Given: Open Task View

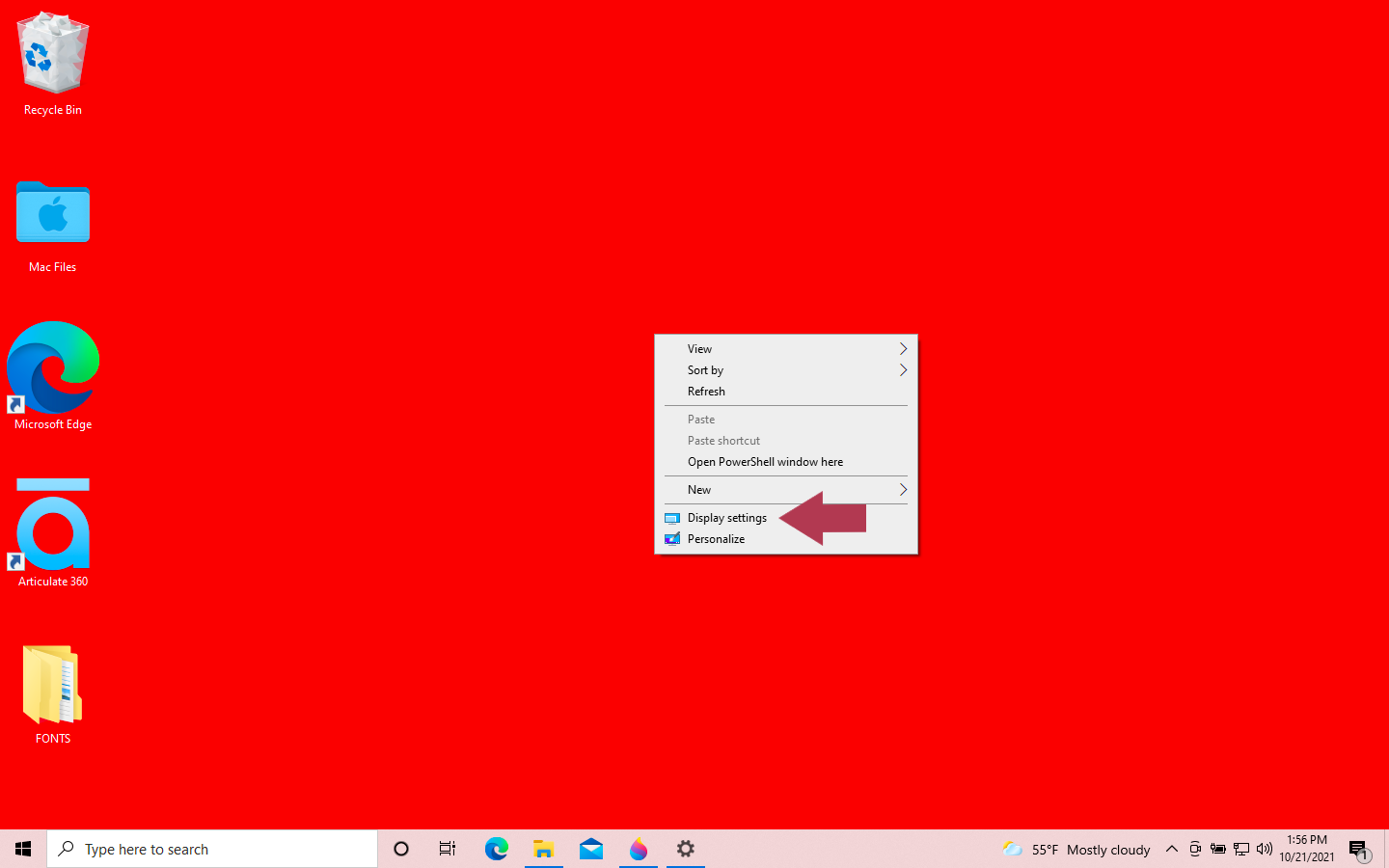Looking at the screenshot, I should pyautogui.click(x=447, y=849).
